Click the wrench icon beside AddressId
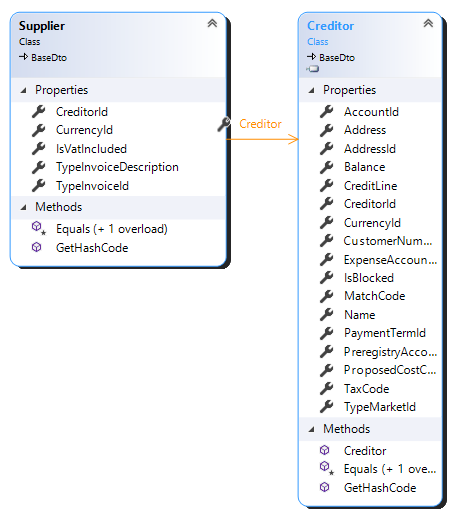Viewport: 454px width, 515px height. (327, 149)
